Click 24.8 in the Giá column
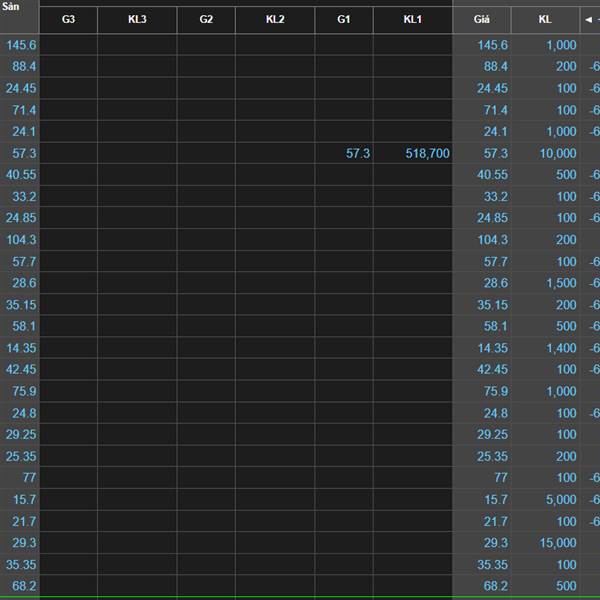This screenshot has width=600, height=600. [496, 413]
